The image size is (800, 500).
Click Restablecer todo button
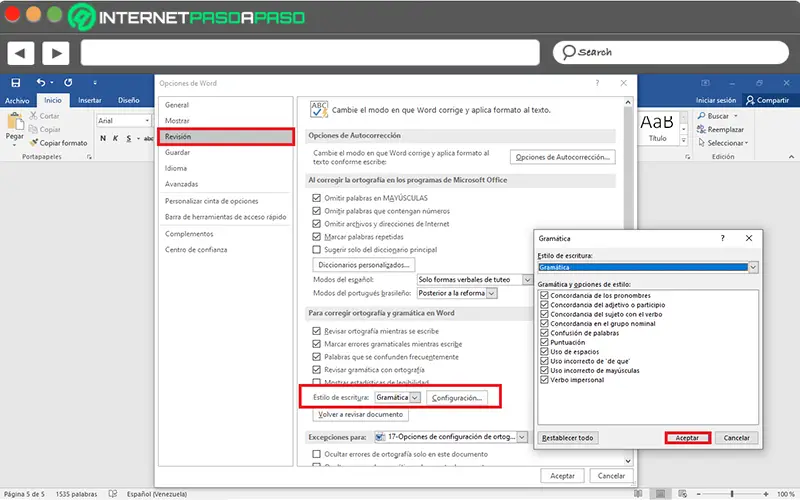click(567, 438)
